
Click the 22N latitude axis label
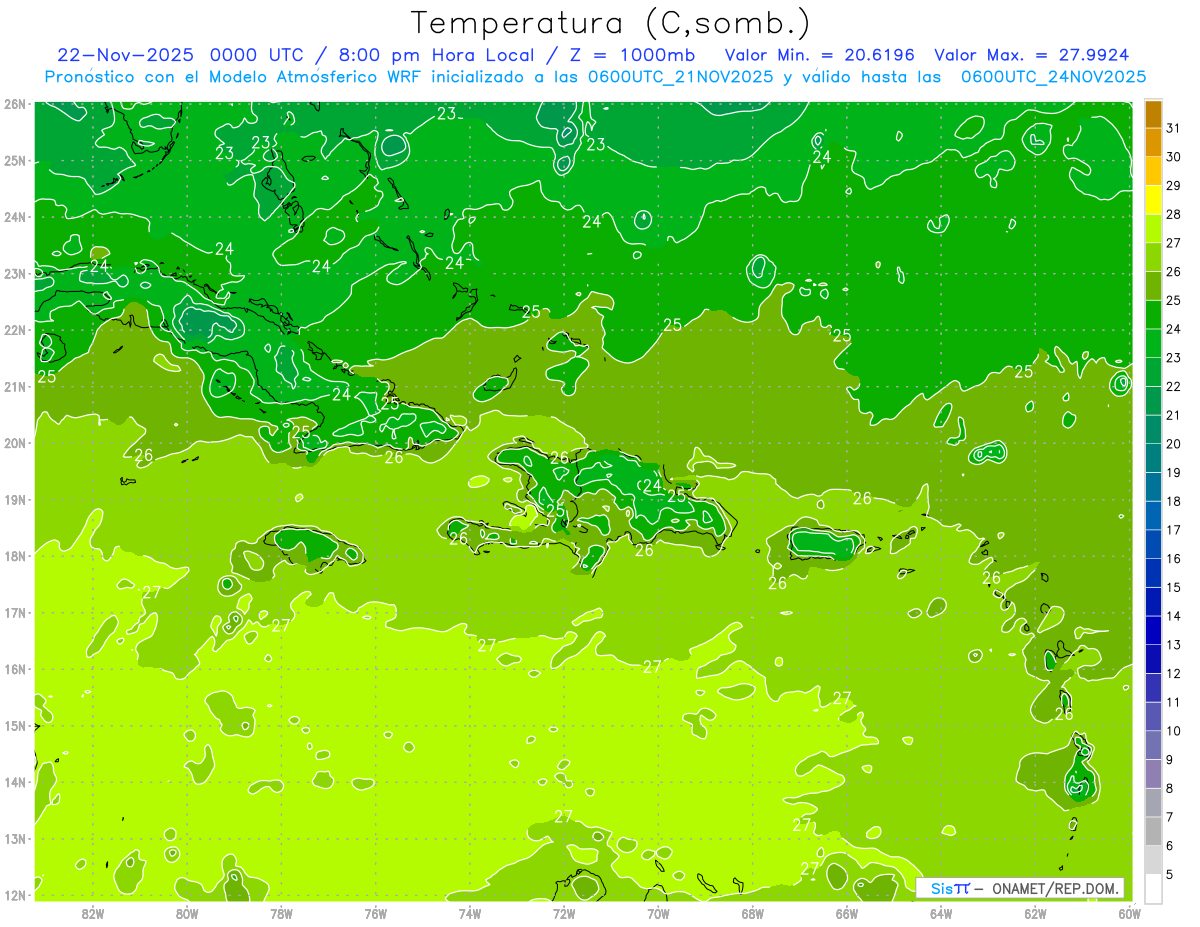pyautogui.click(x=14, y=330)
